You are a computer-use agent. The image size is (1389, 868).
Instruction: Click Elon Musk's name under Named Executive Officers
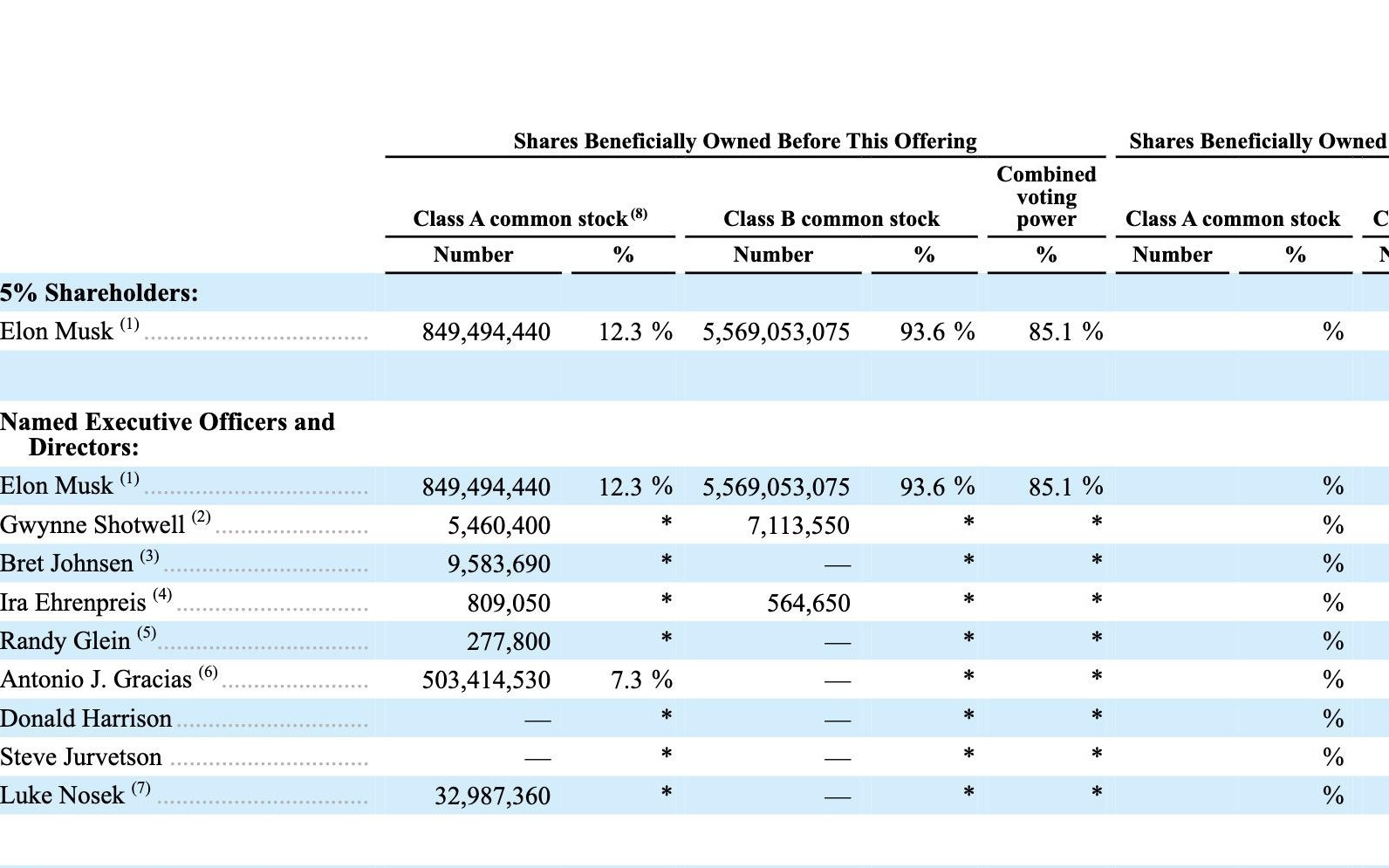(57, 486)
